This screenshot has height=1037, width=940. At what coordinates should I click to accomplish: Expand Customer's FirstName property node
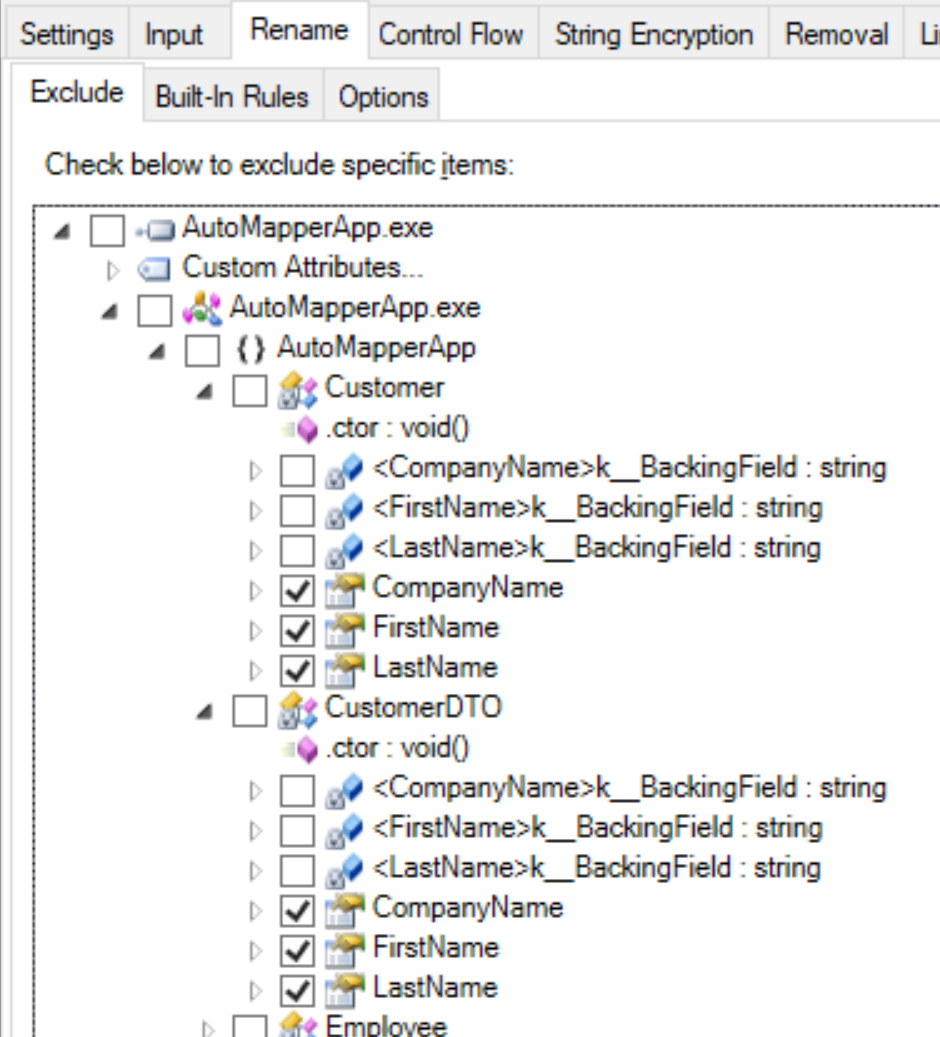point(256,631)
